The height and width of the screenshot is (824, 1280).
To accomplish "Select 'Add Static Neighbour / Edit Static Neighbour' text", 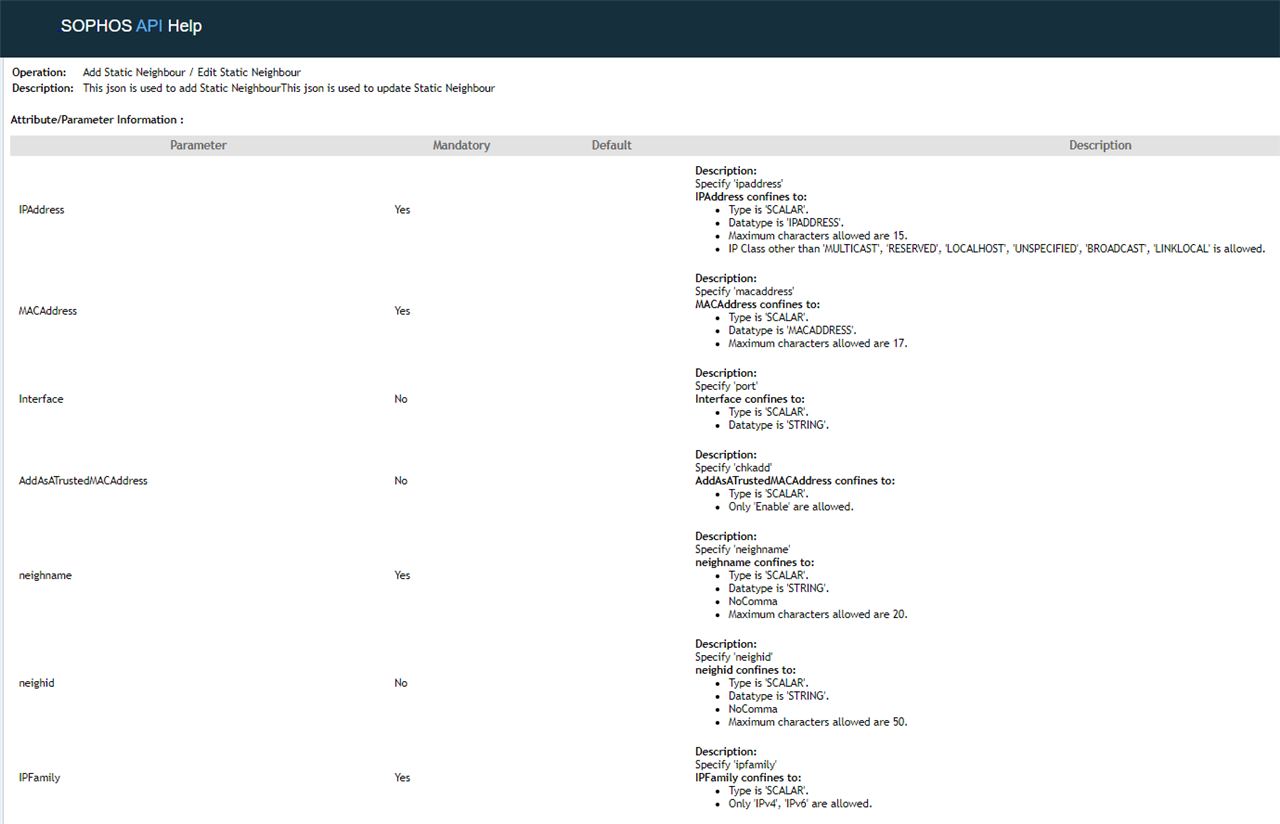I will coord(192,73).
